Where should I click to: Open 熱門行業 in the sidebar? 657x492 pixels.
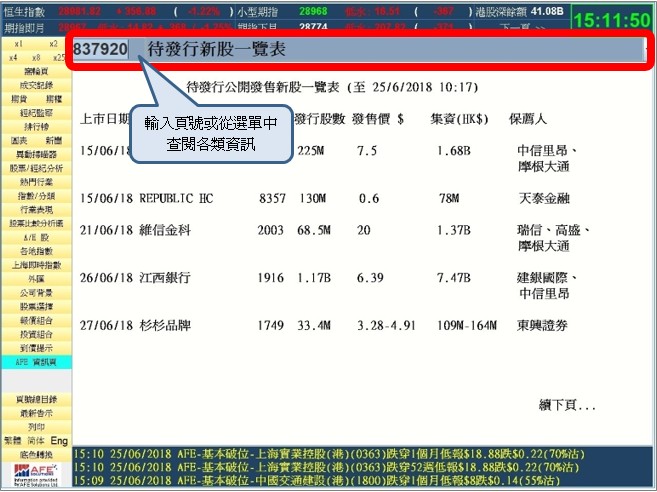[x=36, y=182]
